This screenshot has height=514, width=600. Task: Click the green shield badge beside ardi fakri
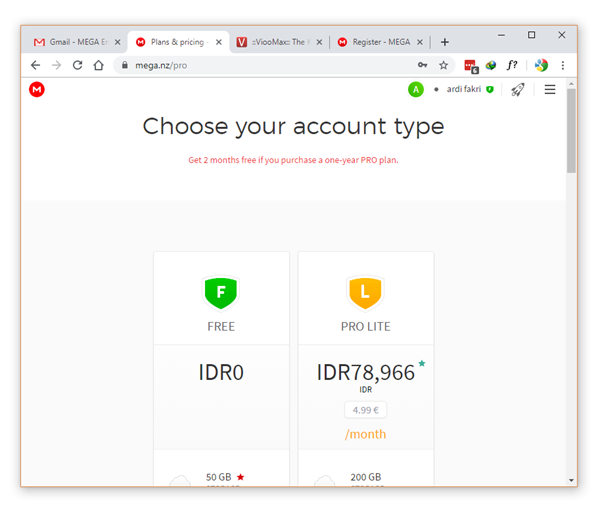point(490,90)
